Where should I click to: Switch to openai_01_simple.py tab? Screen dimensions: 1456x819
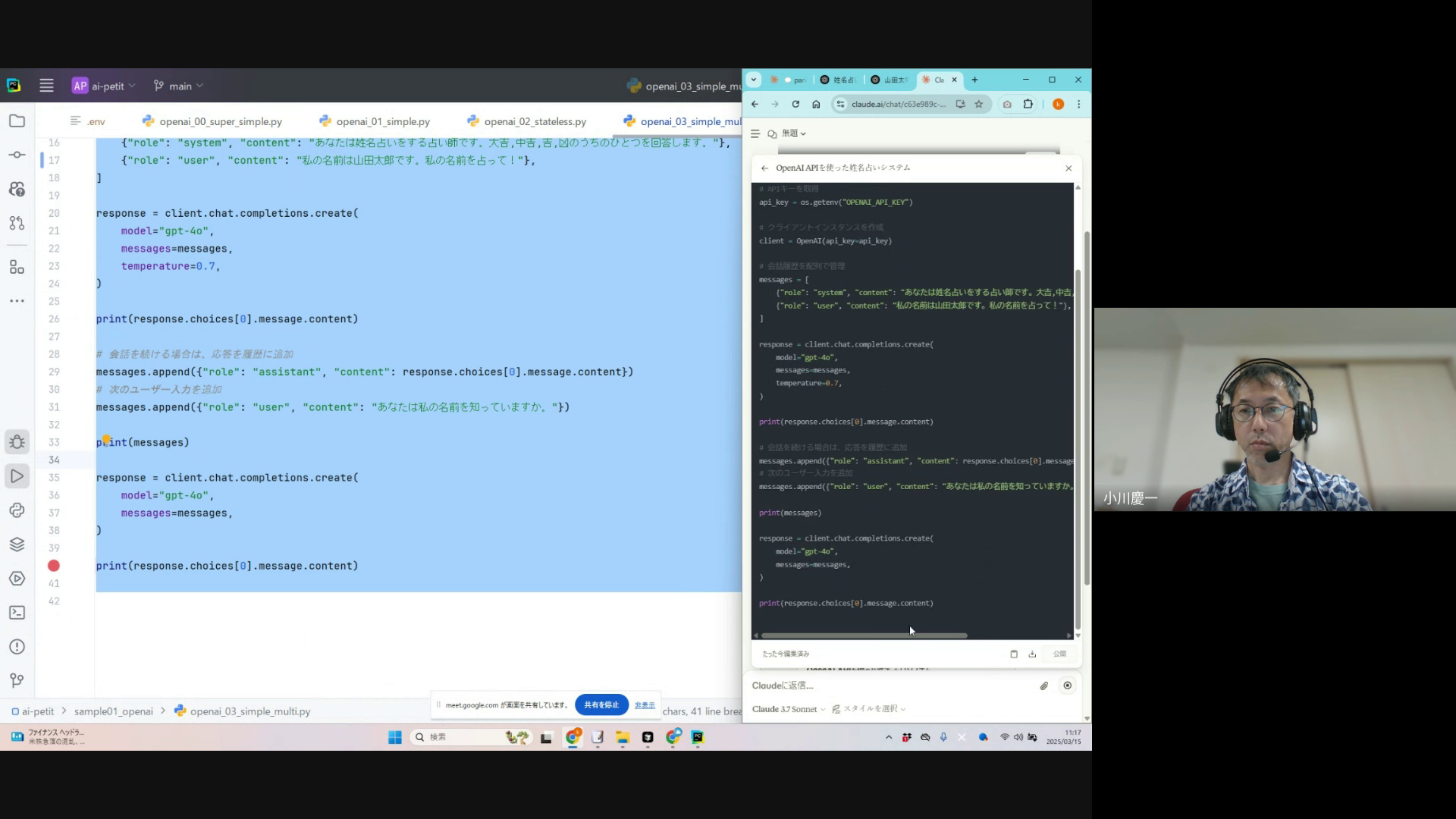382,121
